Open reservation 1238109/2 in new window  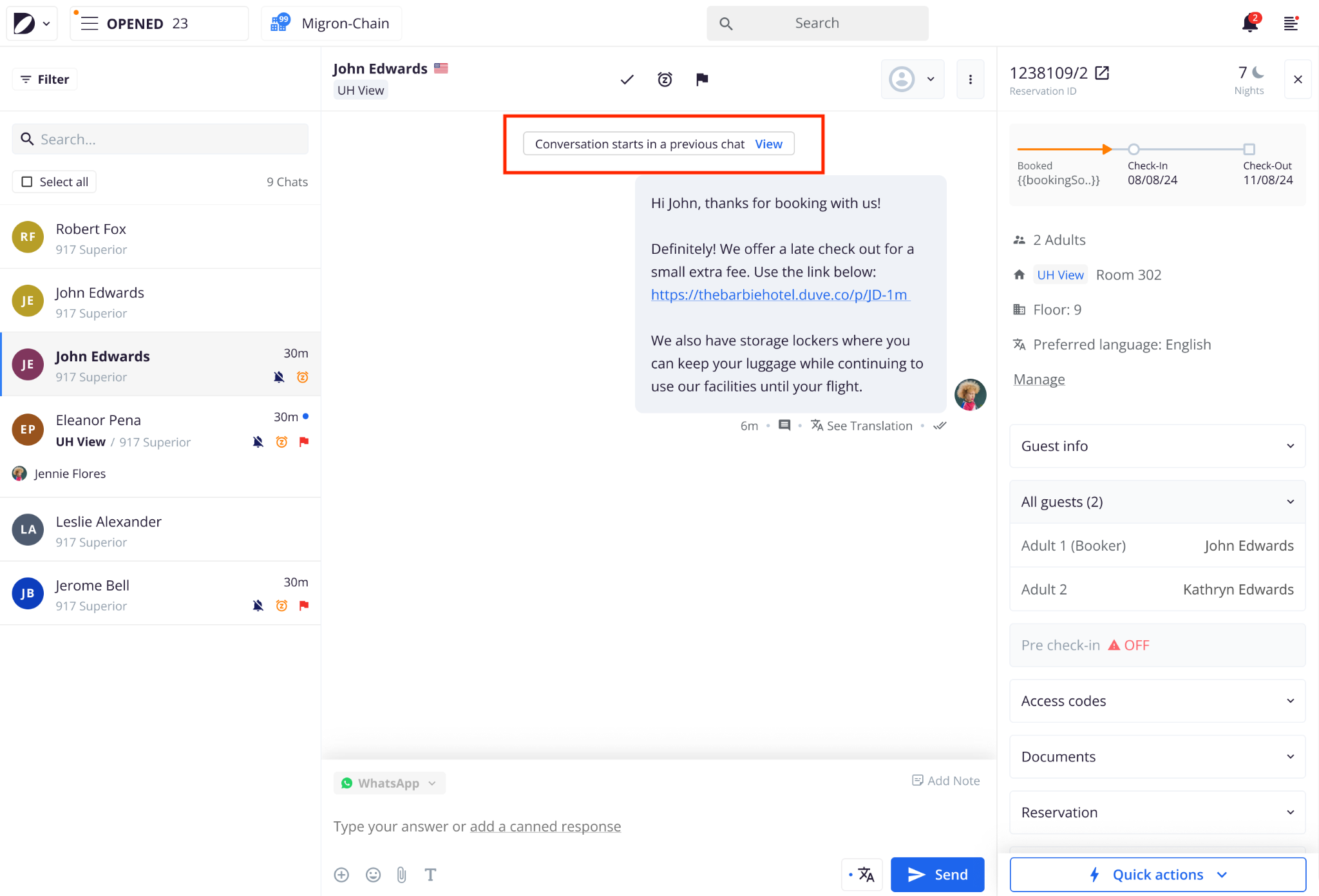pos(1102,73)
